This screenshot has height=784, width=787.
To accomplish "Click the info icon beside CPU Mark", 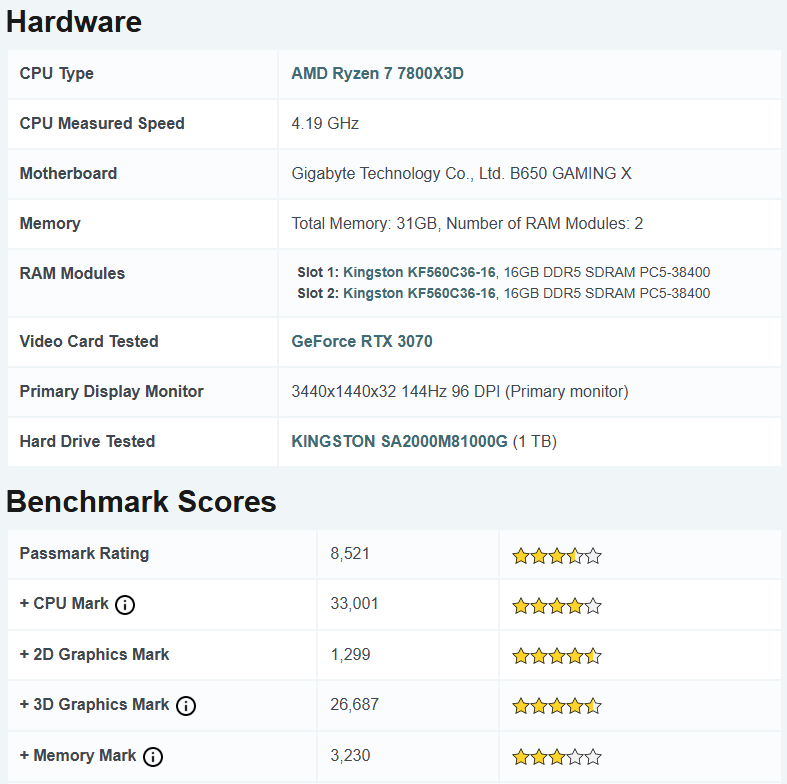I will click(125, 604).
